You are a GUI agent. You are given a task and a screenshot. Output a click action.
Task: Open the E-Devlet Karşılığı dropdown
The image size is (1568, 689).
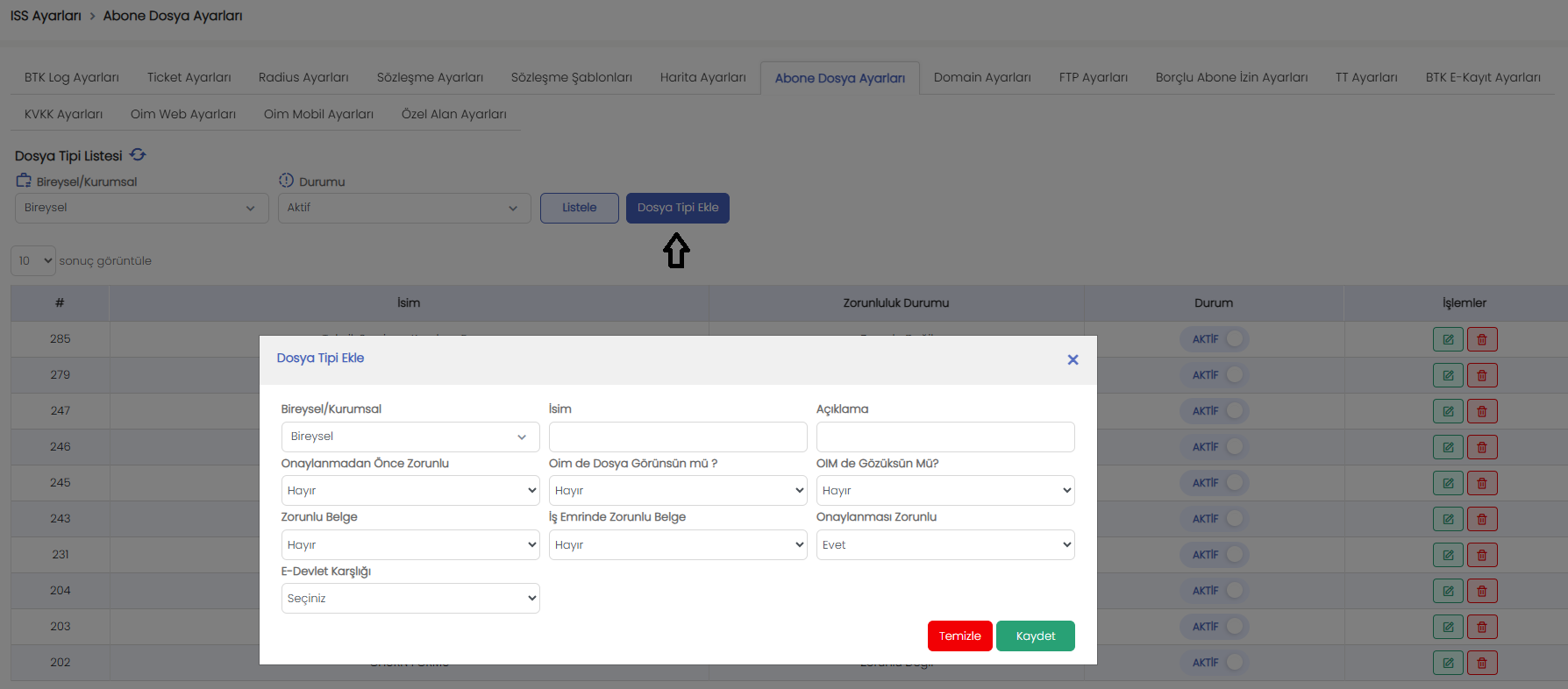[410, 599]
